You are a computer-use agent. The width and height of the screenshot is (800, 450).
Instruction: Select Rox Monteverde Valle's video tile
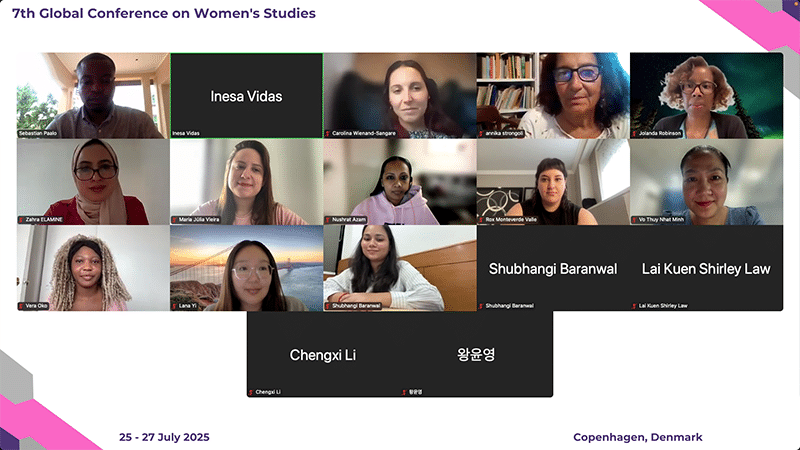(x=553, y=182)
